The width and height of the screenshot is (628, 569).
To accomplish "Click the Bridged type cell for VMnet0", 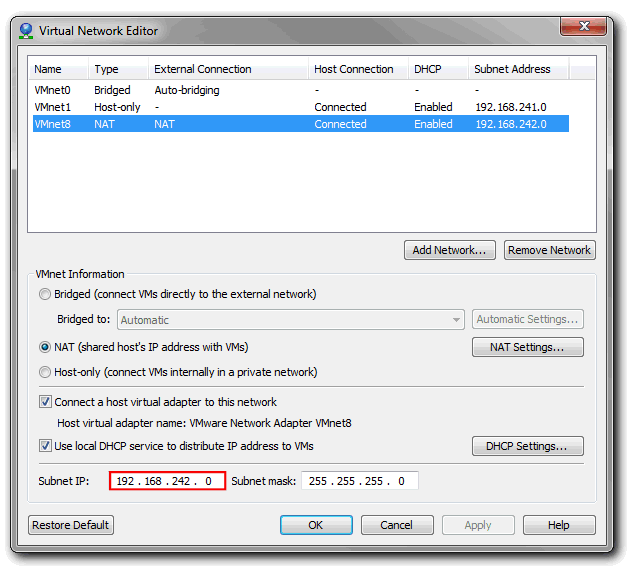I will pyautogui.click(x=112, y=90).
